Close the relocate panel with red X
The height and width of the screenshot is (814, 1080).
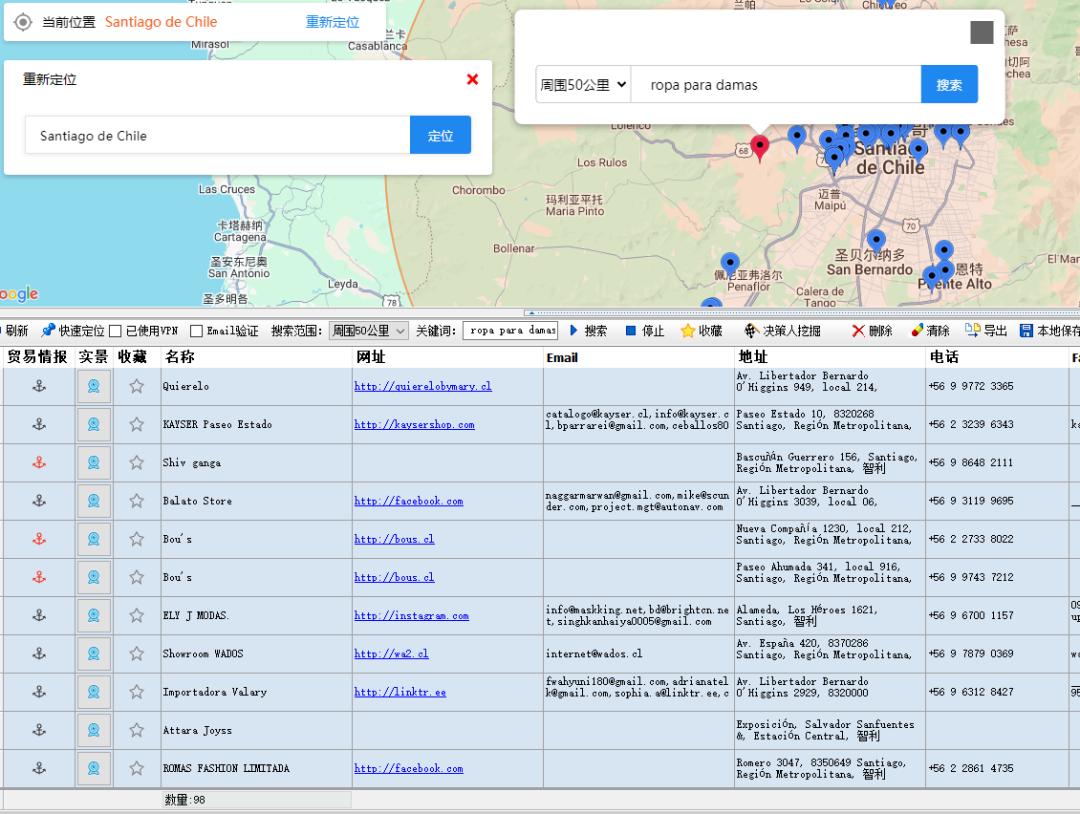click(472, 79)
